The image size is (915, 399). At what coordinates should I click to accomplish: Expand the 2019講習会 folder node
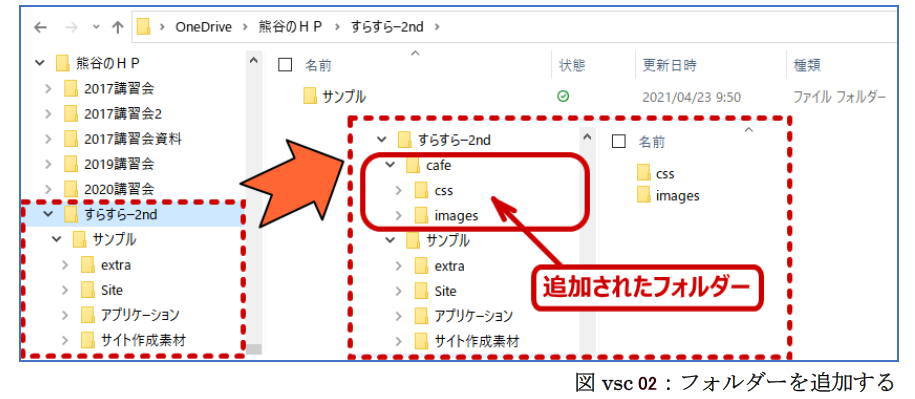(48, 164)
